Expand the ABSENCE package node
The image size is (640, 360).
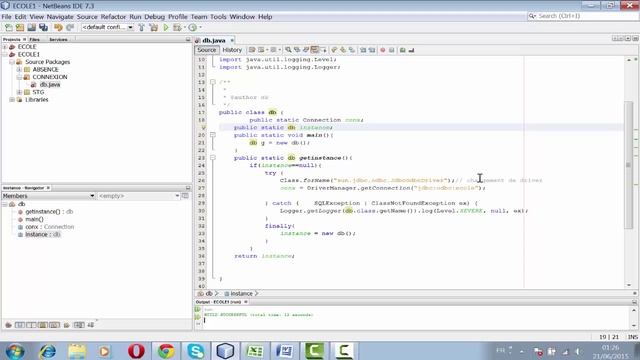click(x=19, y=70)
